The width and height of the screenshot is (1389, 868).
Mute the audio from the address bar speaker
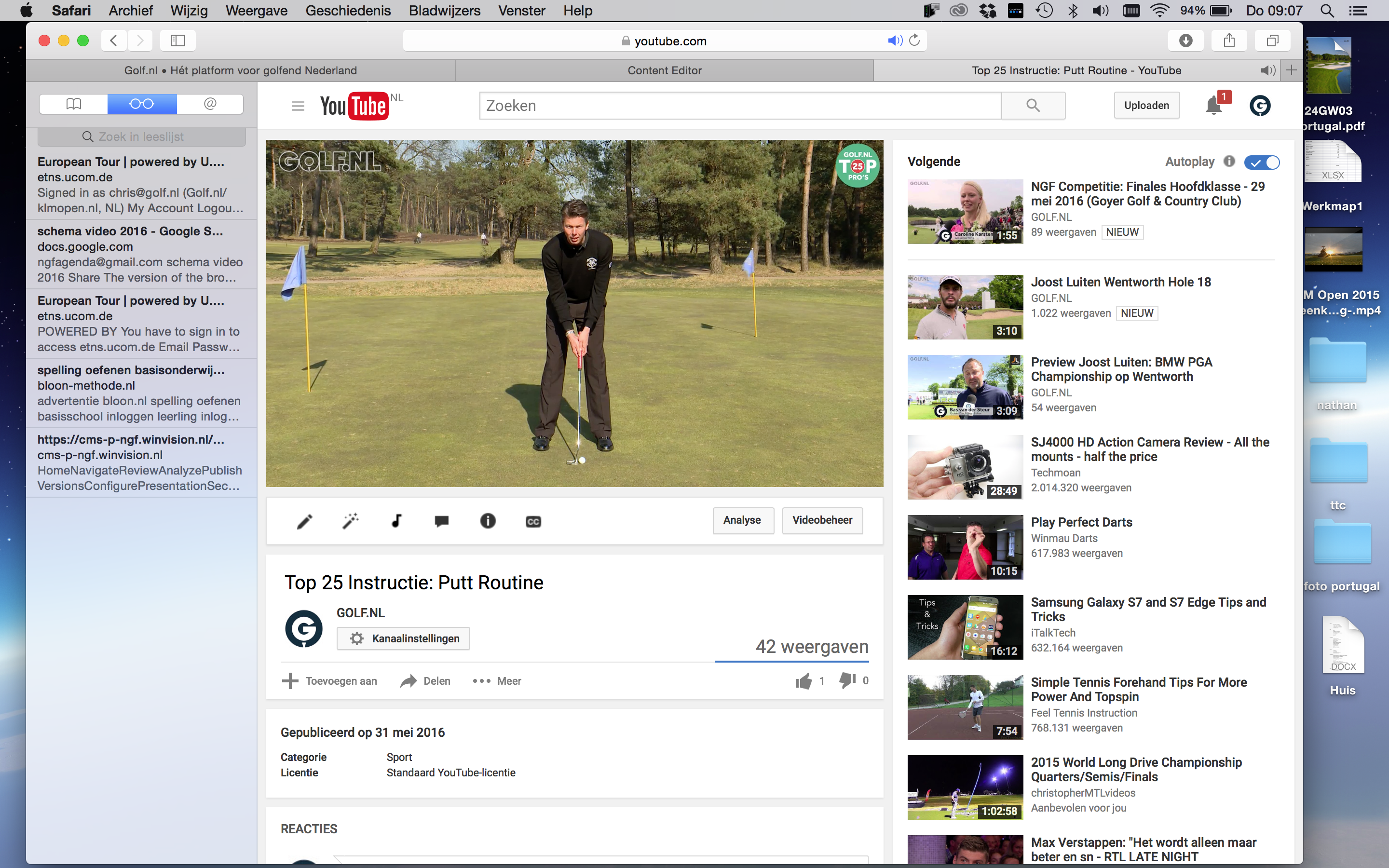coord(895,40)
